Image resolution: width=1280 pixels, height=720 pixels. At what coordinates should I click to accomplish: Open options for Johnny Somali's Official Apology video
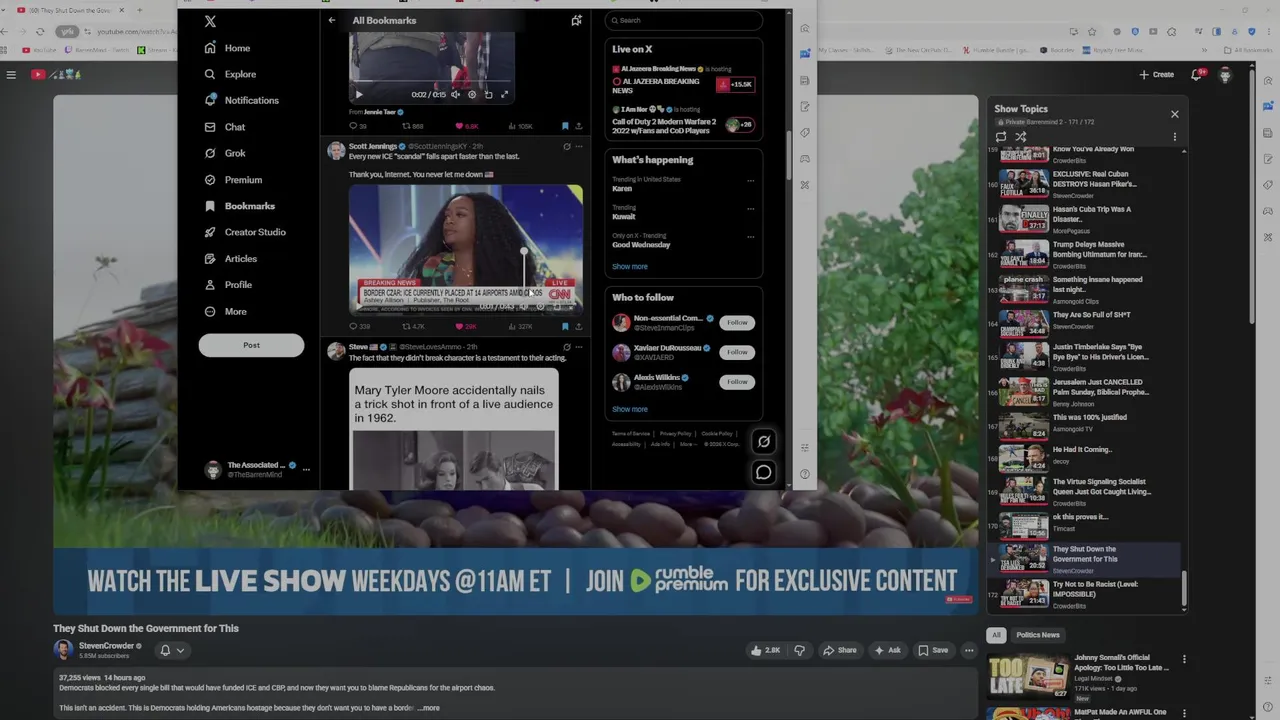pyautogui.click(x=1184, y=660)
